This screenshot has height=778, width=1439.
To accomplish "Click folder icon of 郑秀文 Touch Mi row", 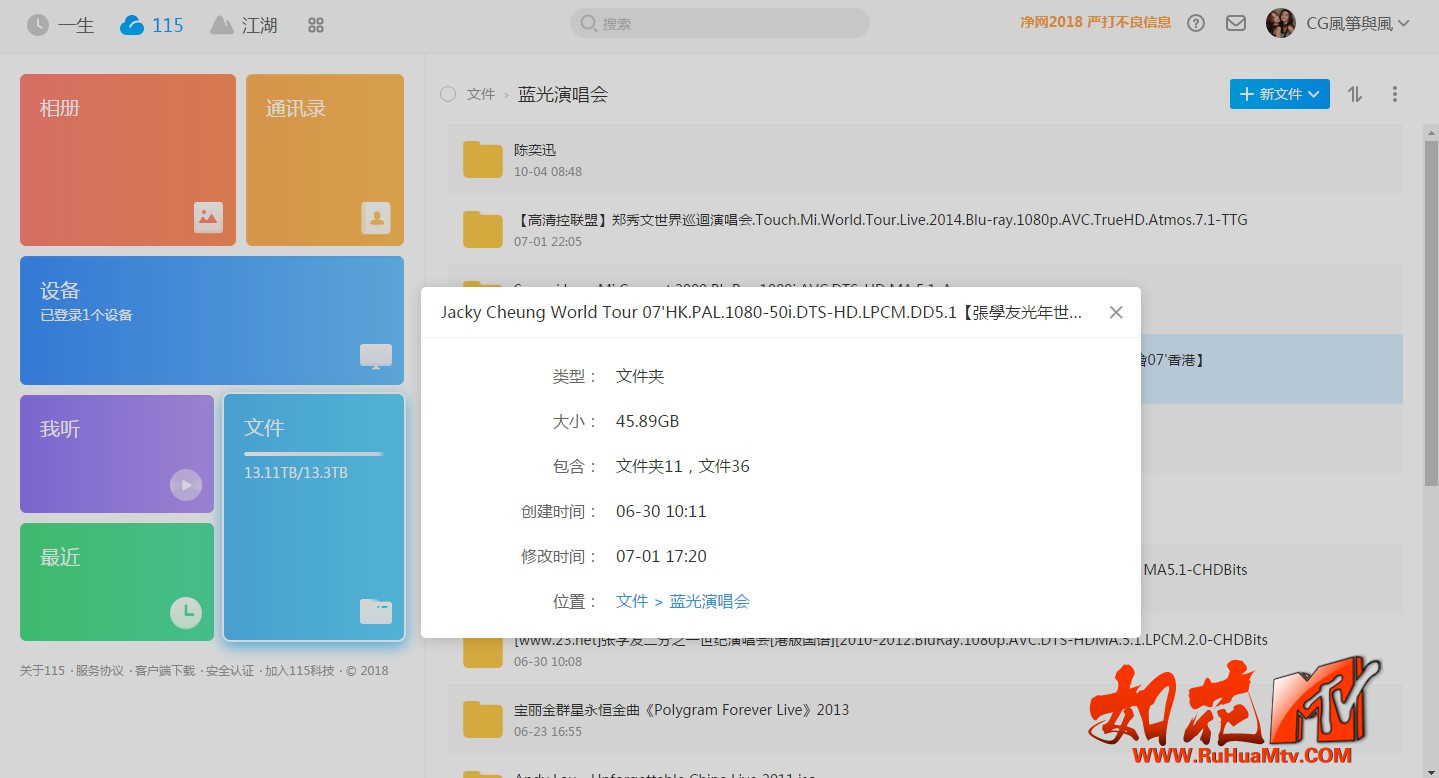I will (483, 230).
